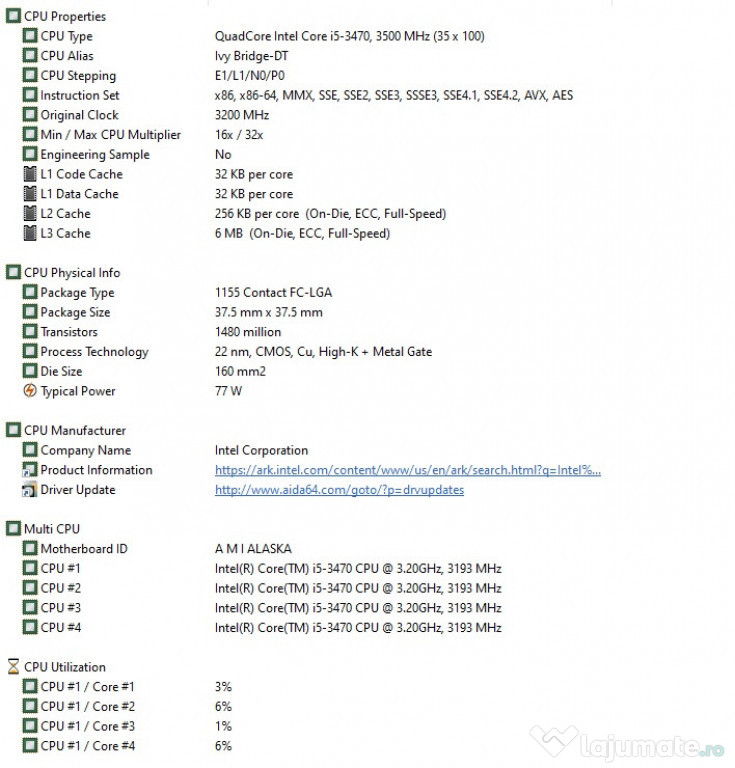Click the CPU Utilization hourglass icon

[13, 667]
